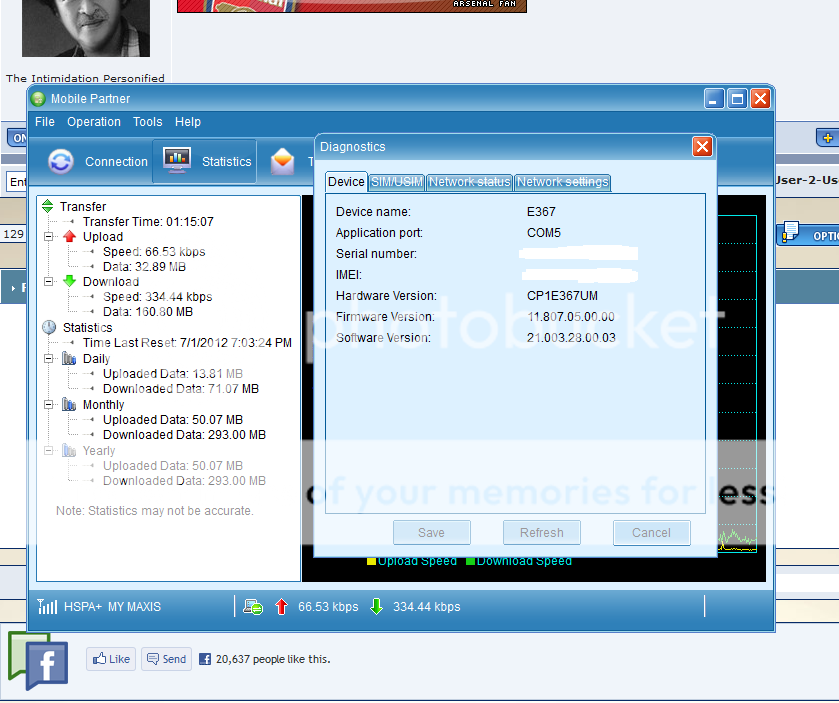Click the HSPA+ signal strength icon
Viewport: 839px width, 703px height.
tap(47, 606)
